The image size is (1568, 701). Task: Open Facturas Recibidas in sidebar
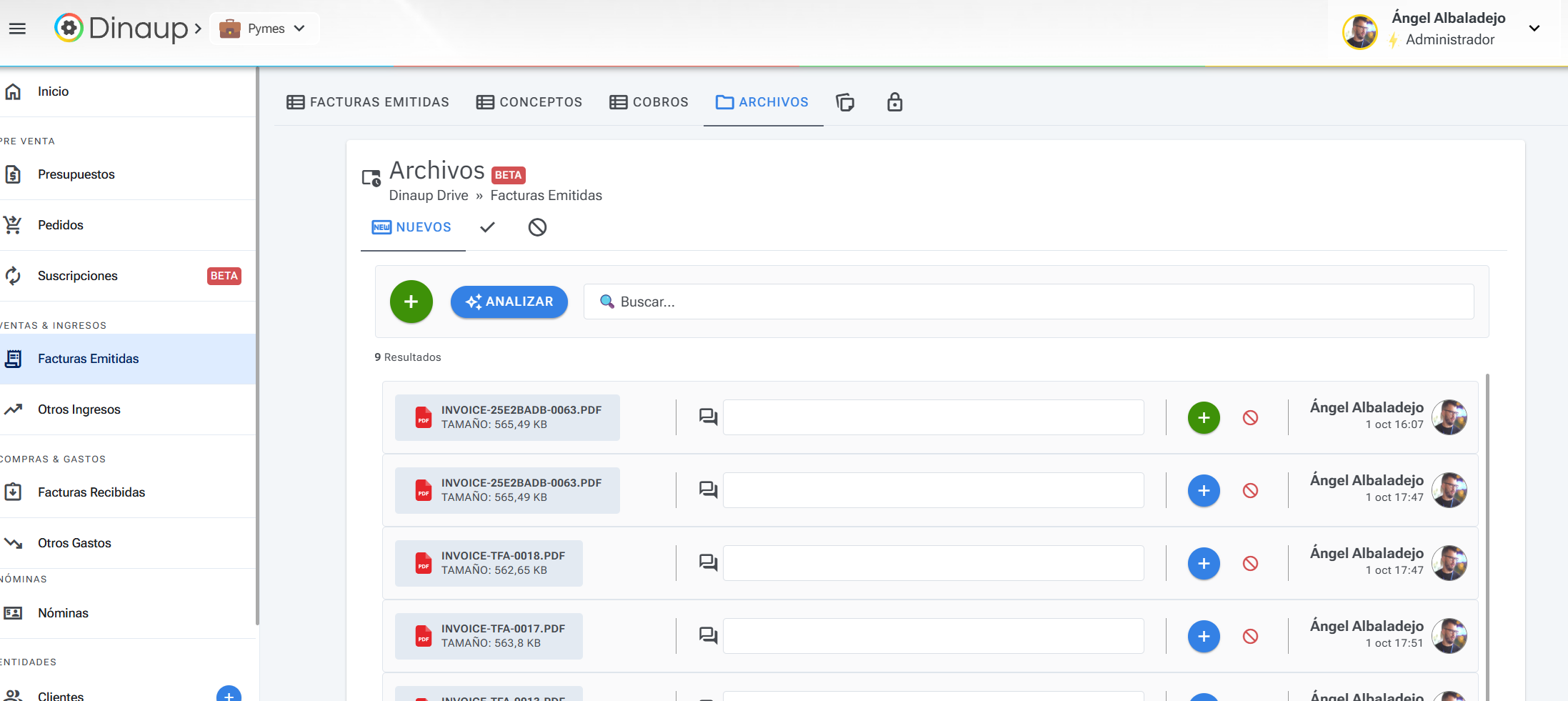click(x=91, y=492)
